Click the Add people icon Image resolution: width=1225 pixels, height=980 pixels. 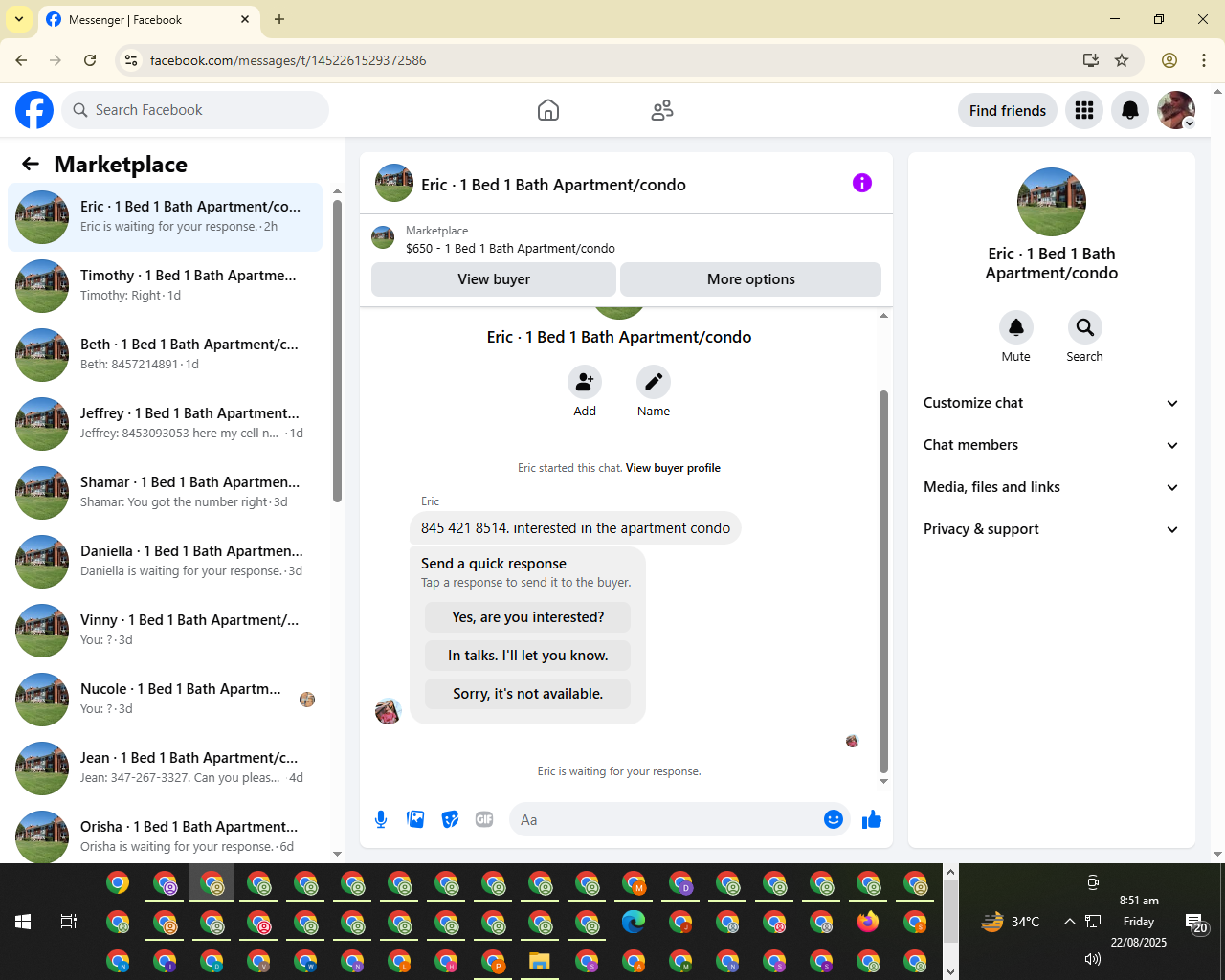[x=585, y=382]
